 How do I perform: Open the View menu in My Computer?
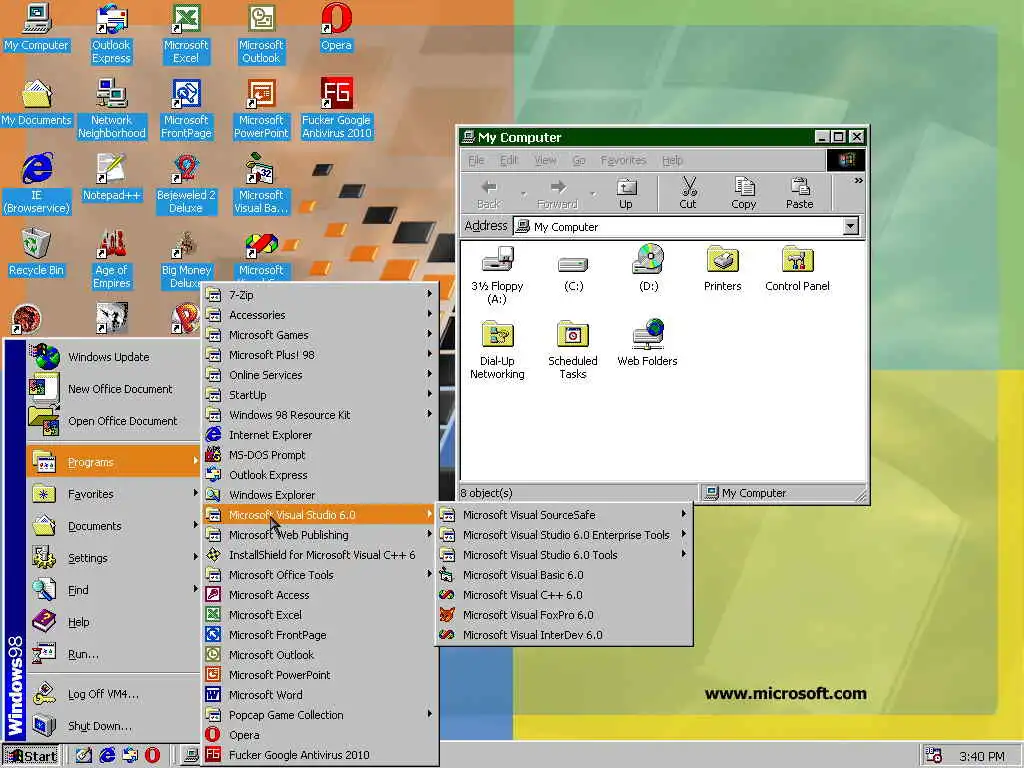(545, 160)
